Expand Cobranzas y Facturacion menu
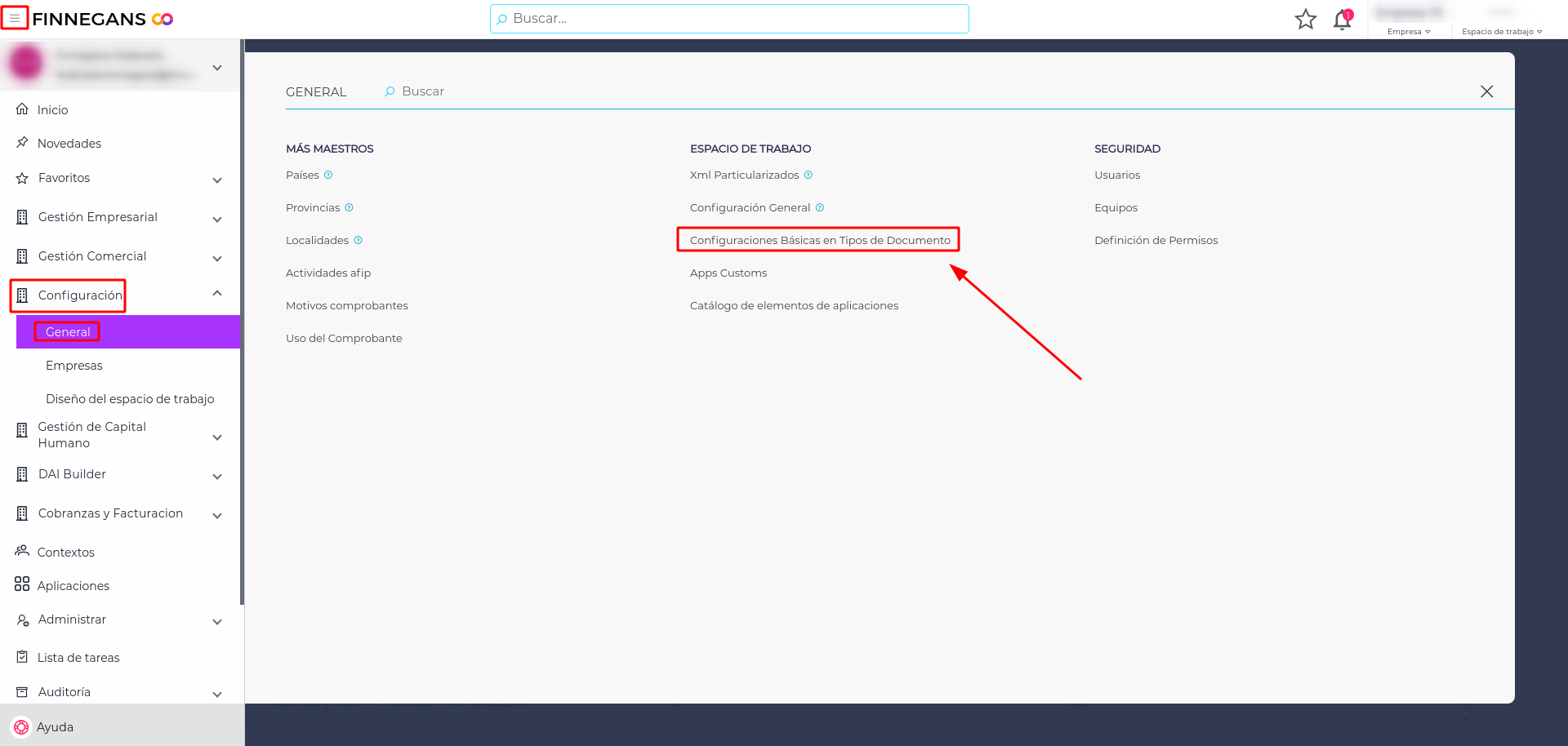This screenshot has height=746, width=1568. [217, 516]
